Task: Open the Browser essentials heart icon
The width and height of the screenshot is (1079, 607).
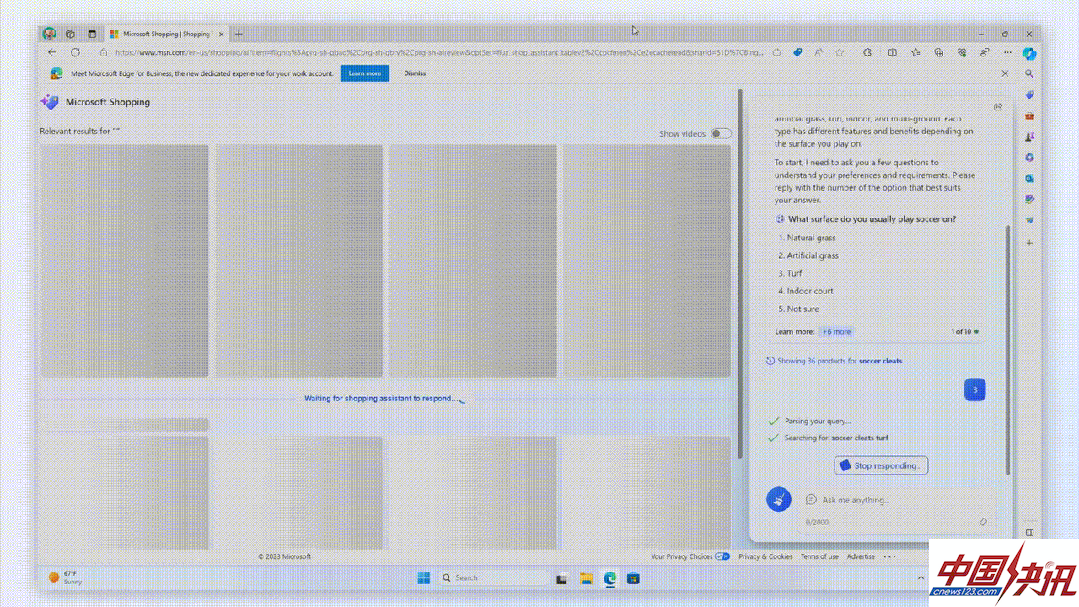Action: (x=962, y=52)
